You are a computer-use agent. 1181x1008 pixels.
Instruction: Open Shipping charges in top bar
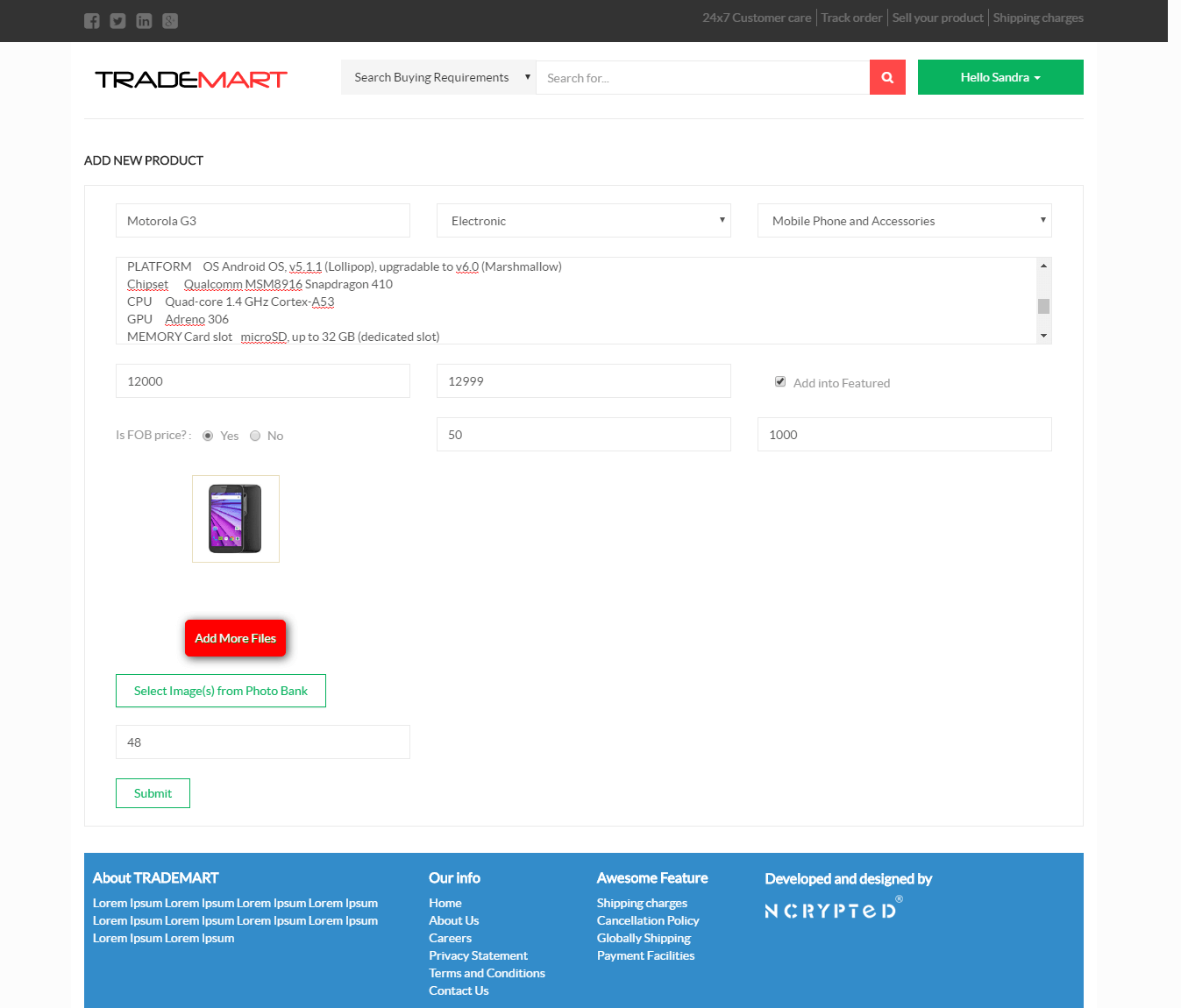point(1038,18)
